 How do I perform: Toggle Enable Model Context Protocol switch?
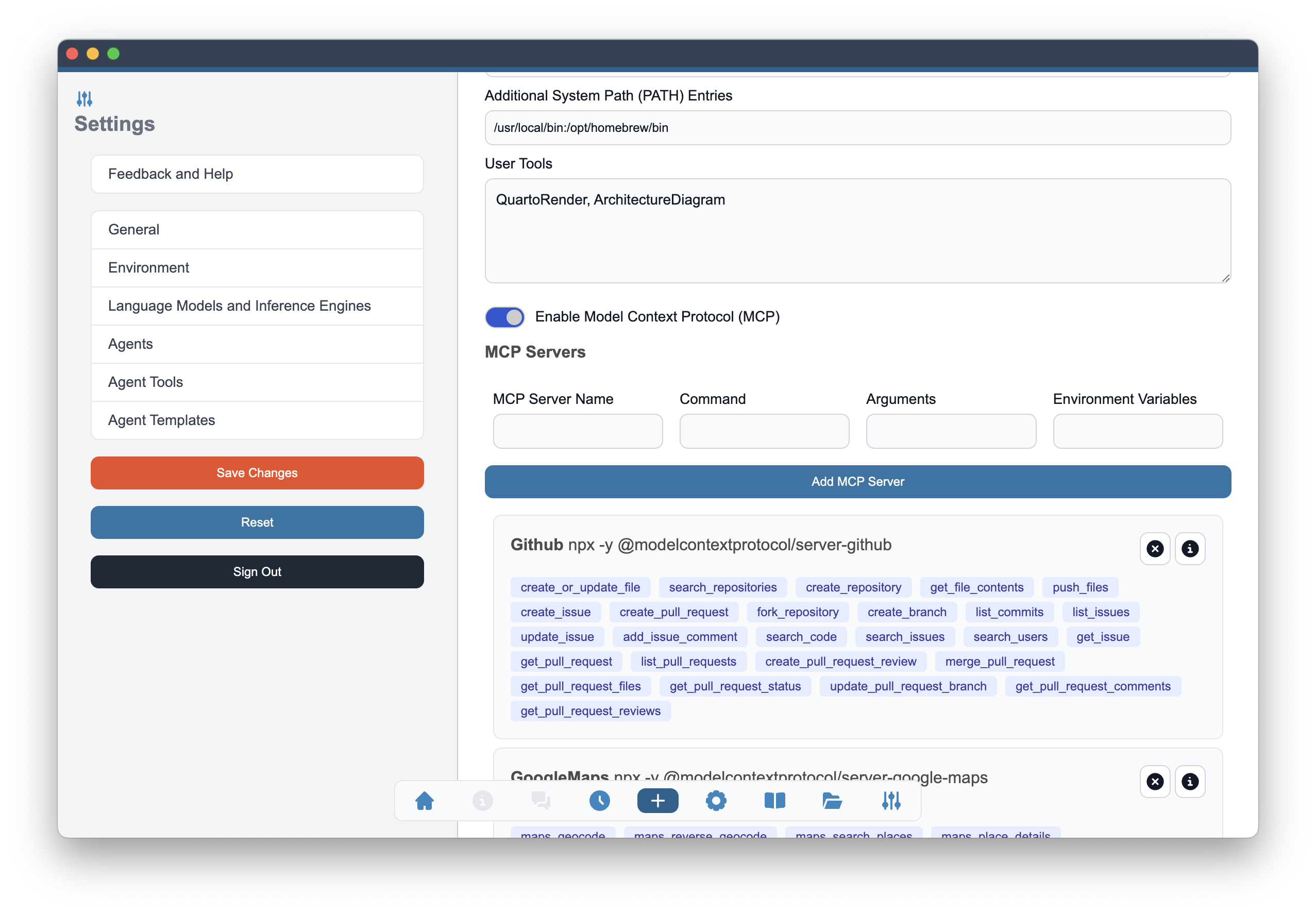tap(504, 317)
